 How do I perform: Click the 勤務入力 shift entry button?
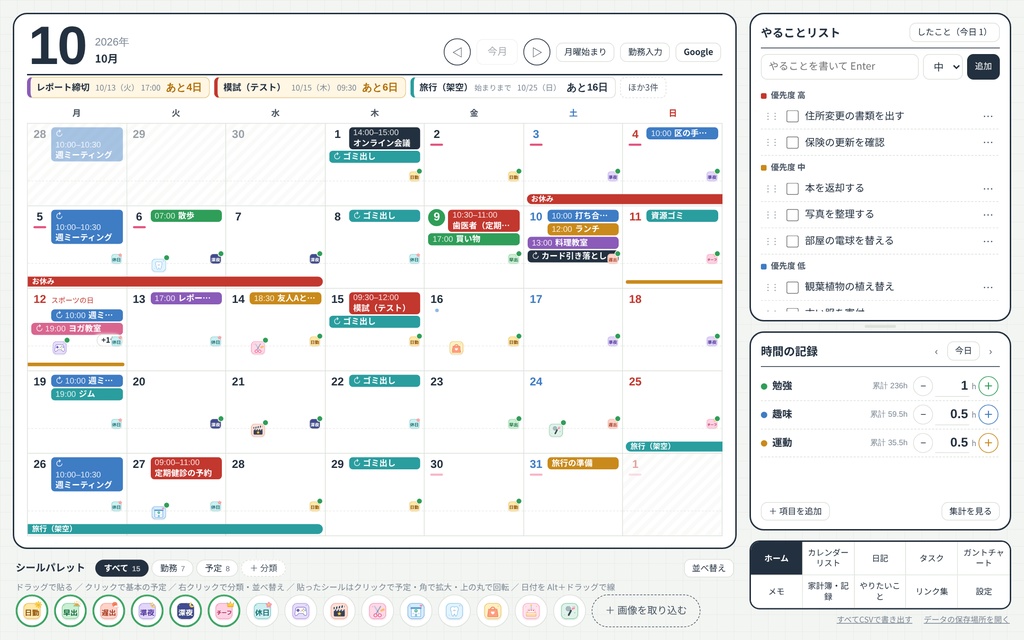(x=645, y=52)
